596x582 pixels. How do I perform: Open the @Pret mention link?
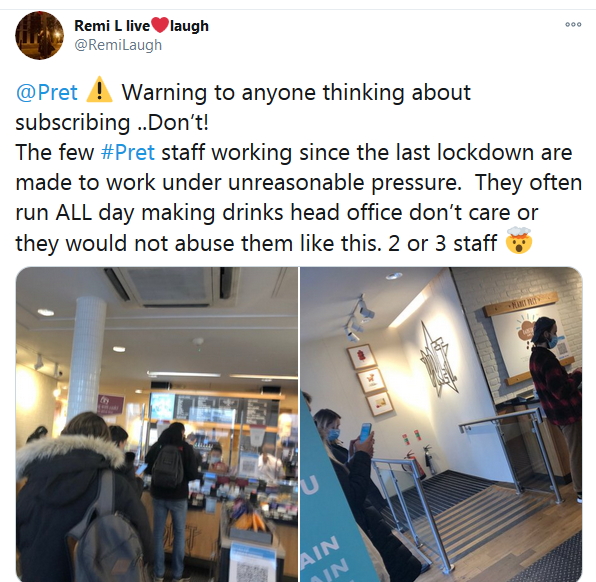click(47, 92)
